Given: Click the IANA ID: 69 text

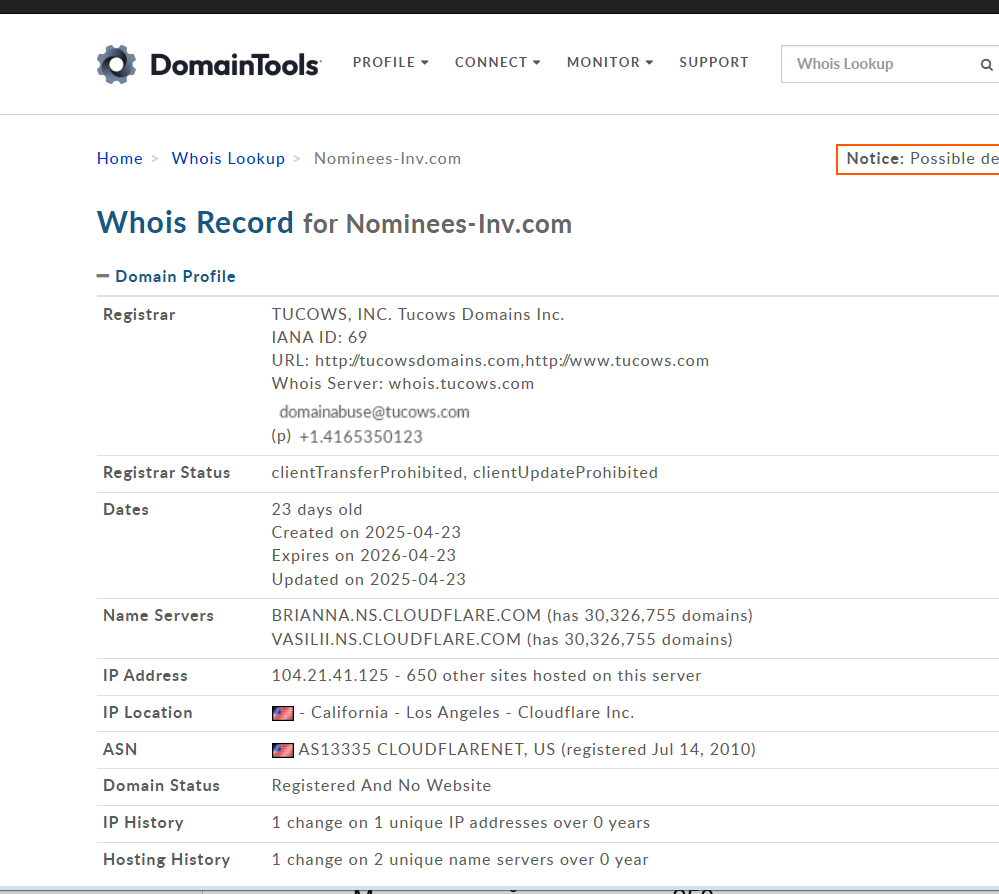Looking at the screenshot, I should pos(319,338).
